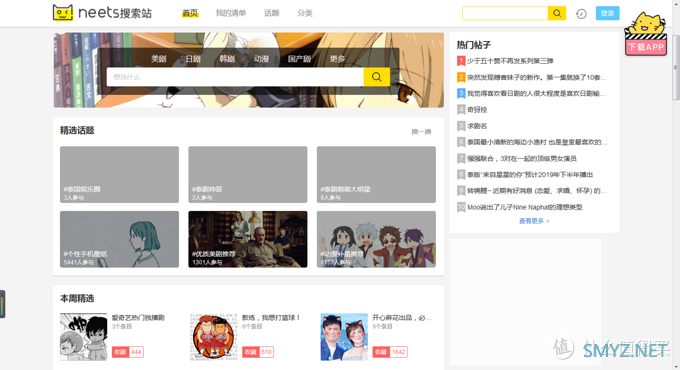
Task: Click the 教练，我想打篮球！ list title
Action: click(271, 318)
